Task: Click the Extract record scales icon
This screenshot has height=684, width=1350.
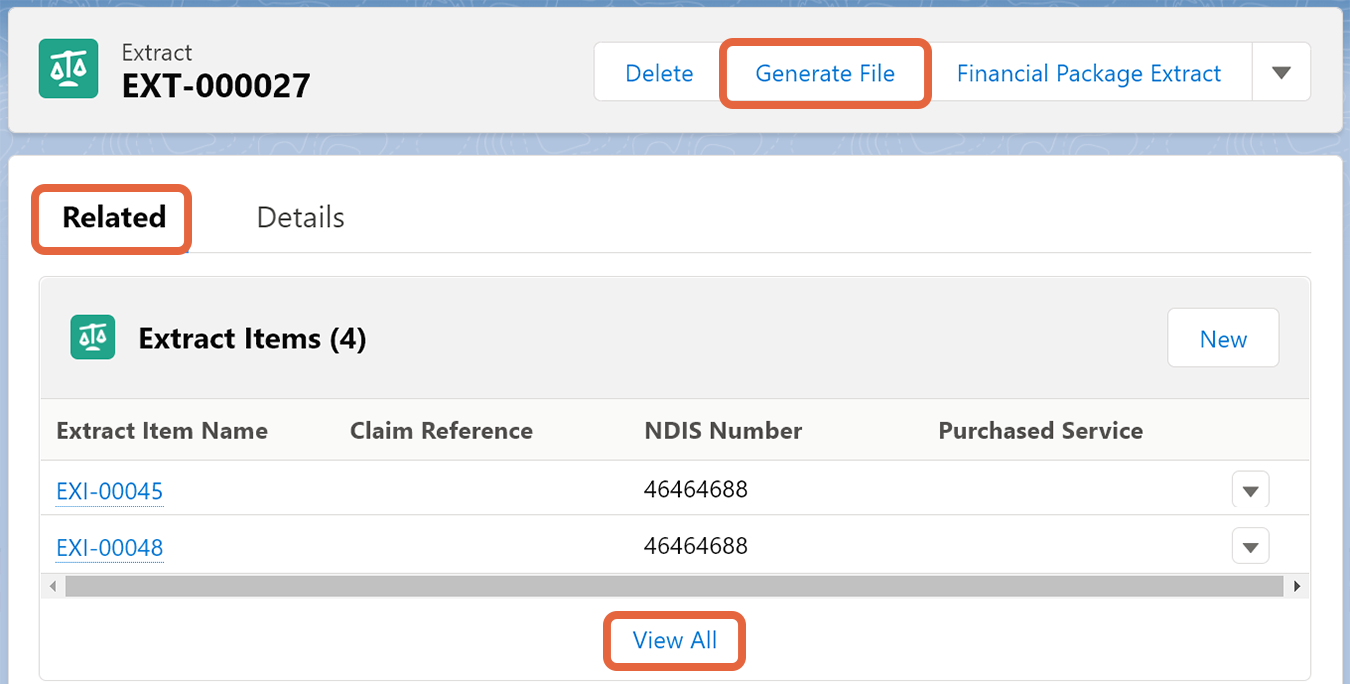Action: 68,69
